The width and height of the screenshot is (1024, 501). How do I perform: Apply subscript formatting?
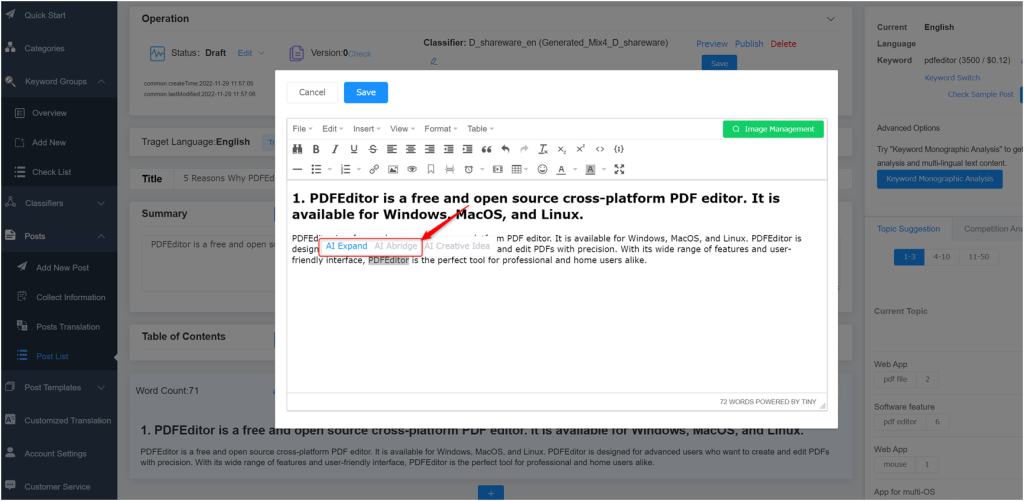tap(562, 149)
